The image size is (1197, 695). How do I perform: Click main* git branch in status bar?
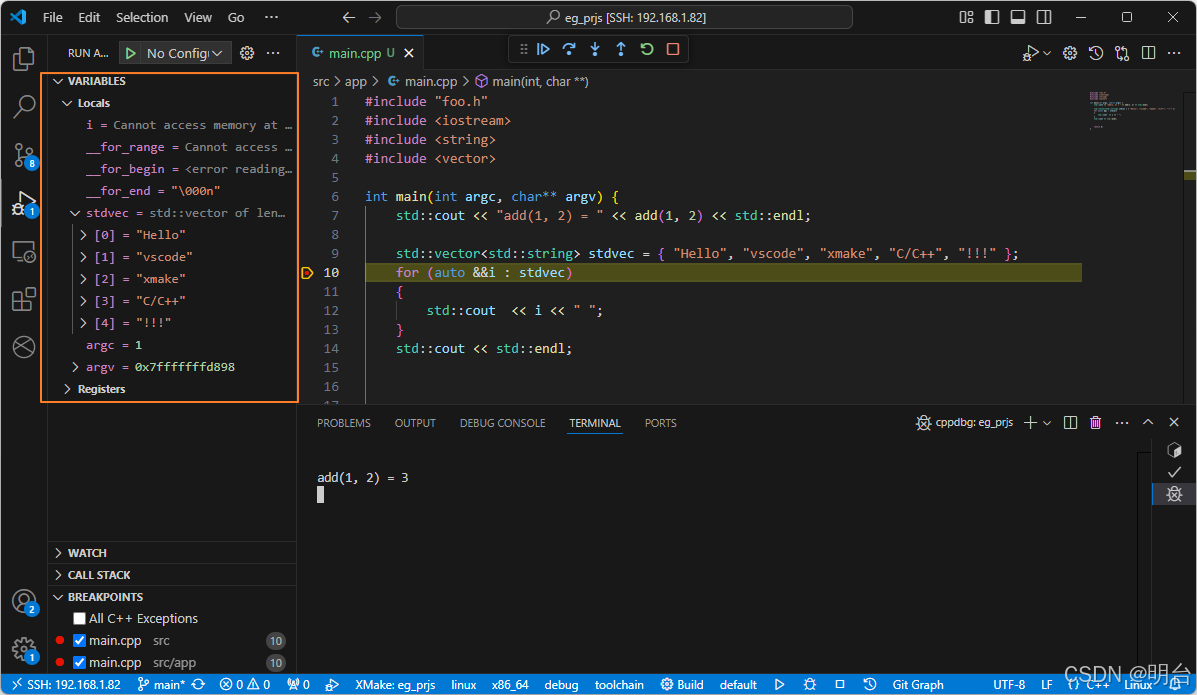click(x=161, y=684)
